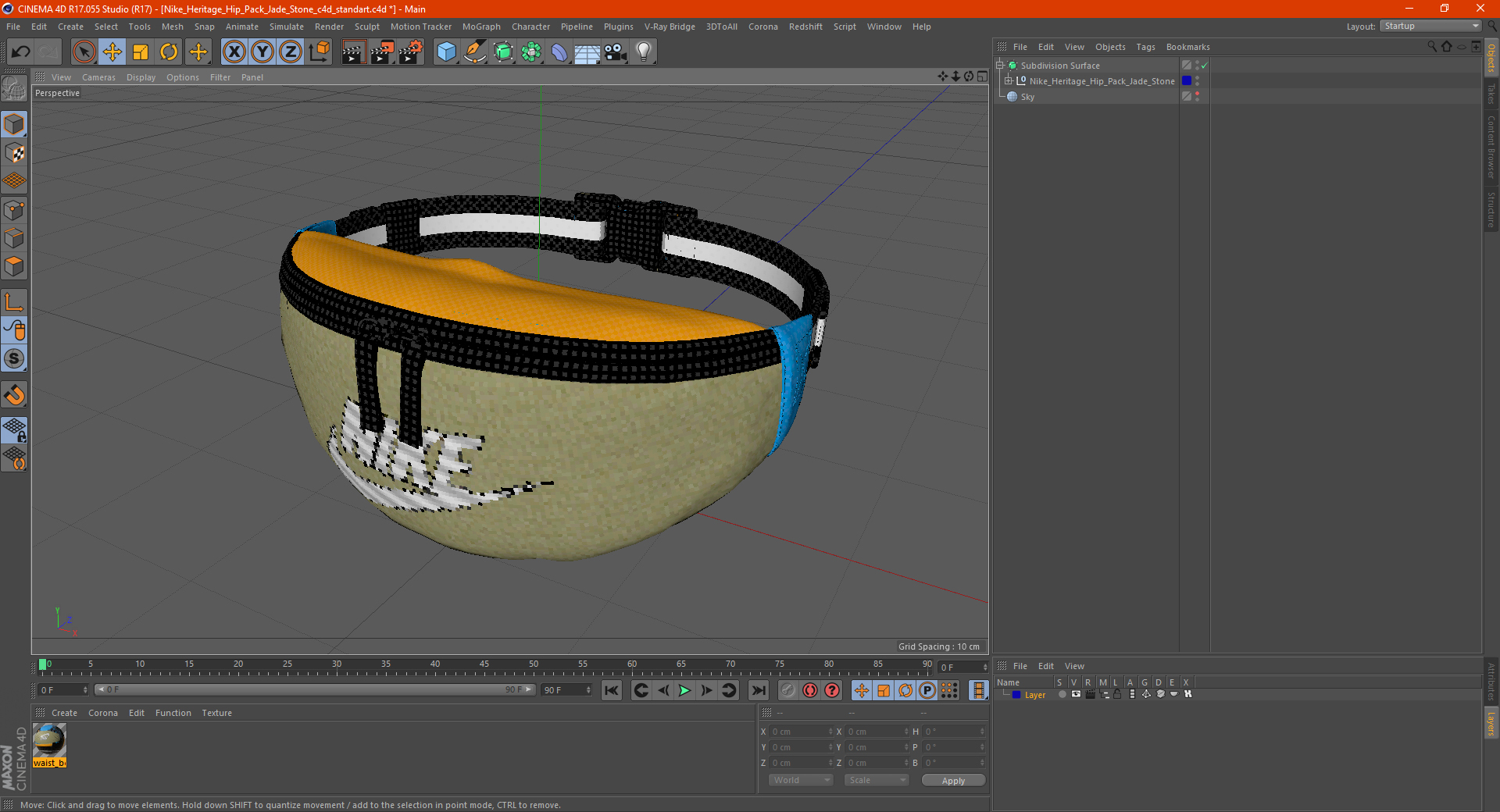Open the MoGraph menu
The width and height of the screenshot is (1500, 812).
point(481,27)
